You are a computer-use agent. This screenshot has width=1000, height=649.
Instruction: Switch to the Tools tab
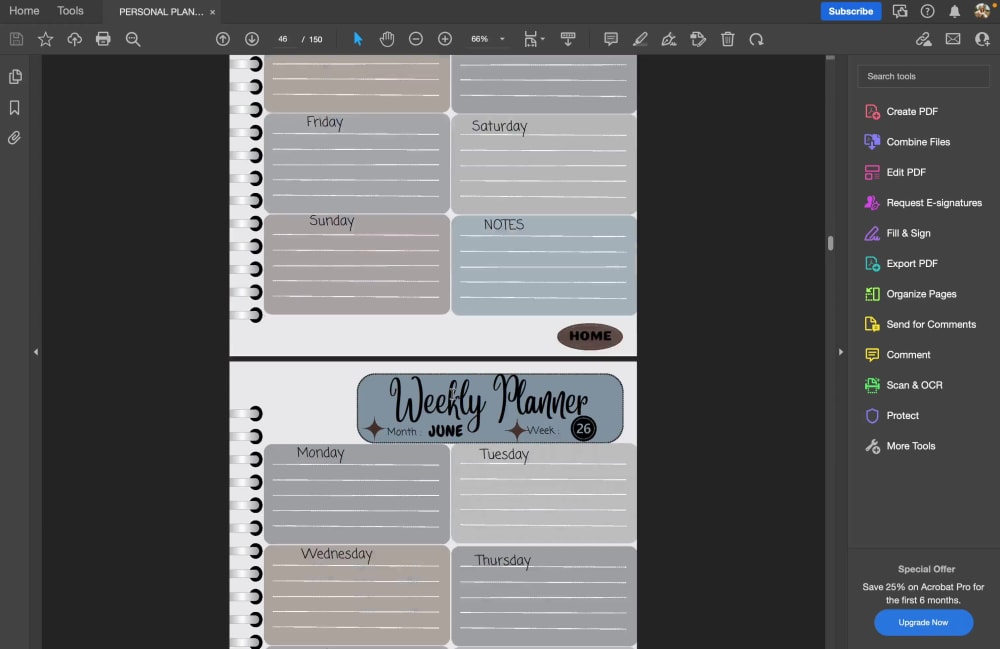tap(70, 11)
